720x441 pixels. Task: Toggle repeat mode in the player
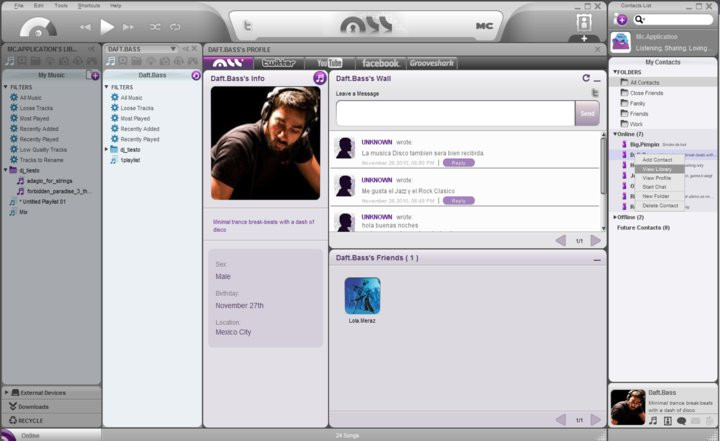click(x=175, y=27)
